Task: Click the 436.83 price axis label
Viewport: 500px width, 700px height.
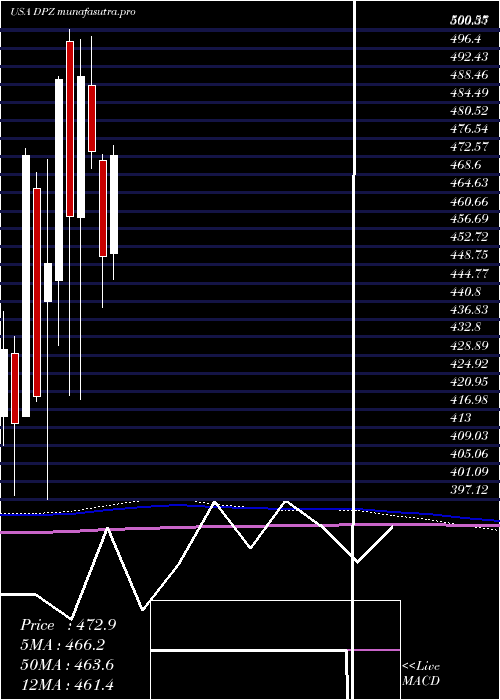Action: coord(469,309)
